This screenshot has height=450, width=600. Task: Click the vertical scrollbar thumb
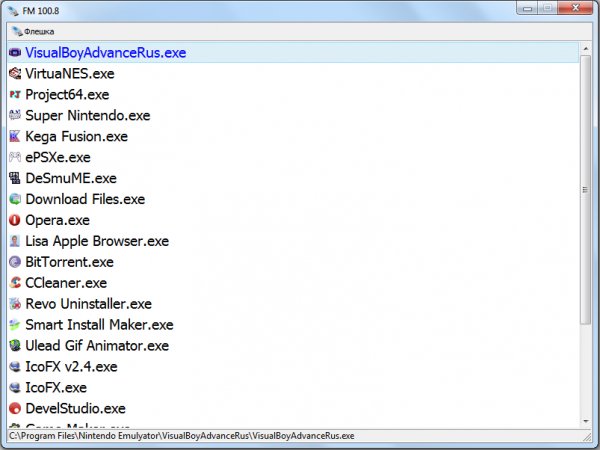coord(585,190)
